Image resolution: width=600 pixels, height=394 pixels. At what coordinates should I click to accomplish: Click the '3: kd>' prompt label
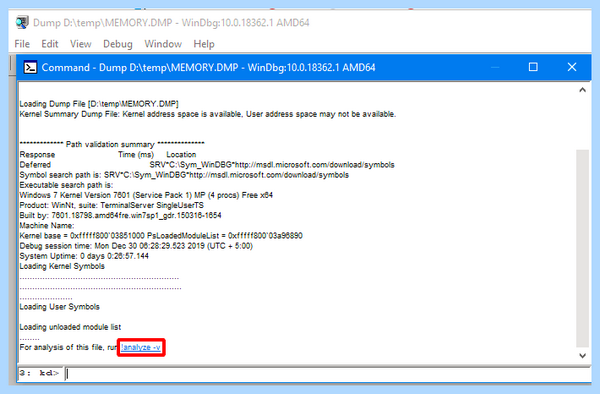[x=39, y=373]
